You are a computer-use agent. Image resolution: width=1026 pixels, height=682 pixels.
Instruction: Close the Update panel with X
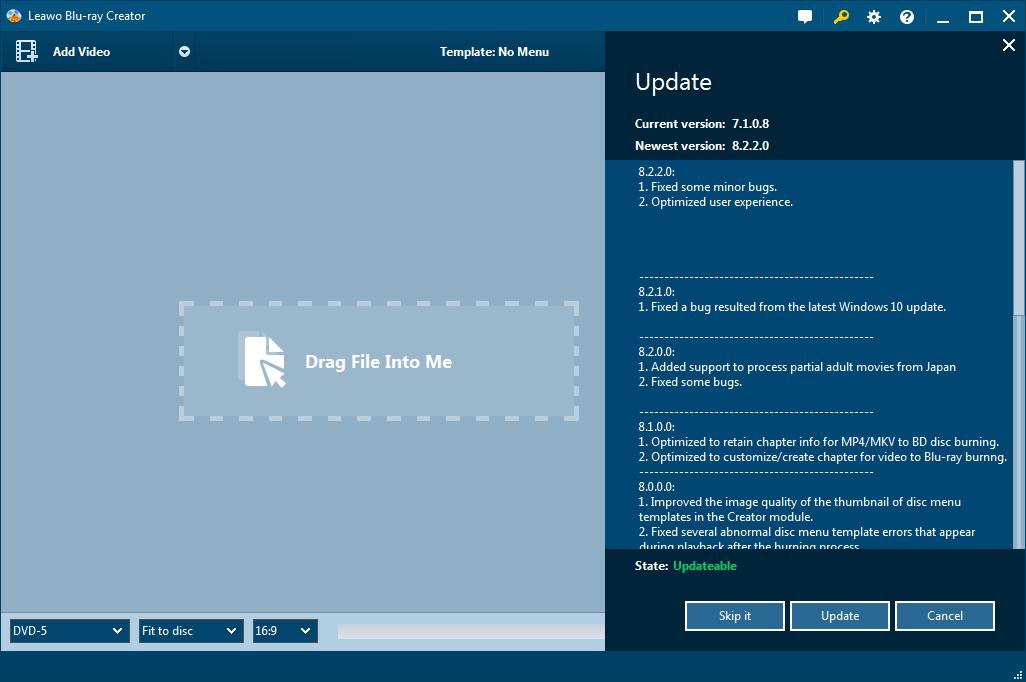[x=1009, y=45]
